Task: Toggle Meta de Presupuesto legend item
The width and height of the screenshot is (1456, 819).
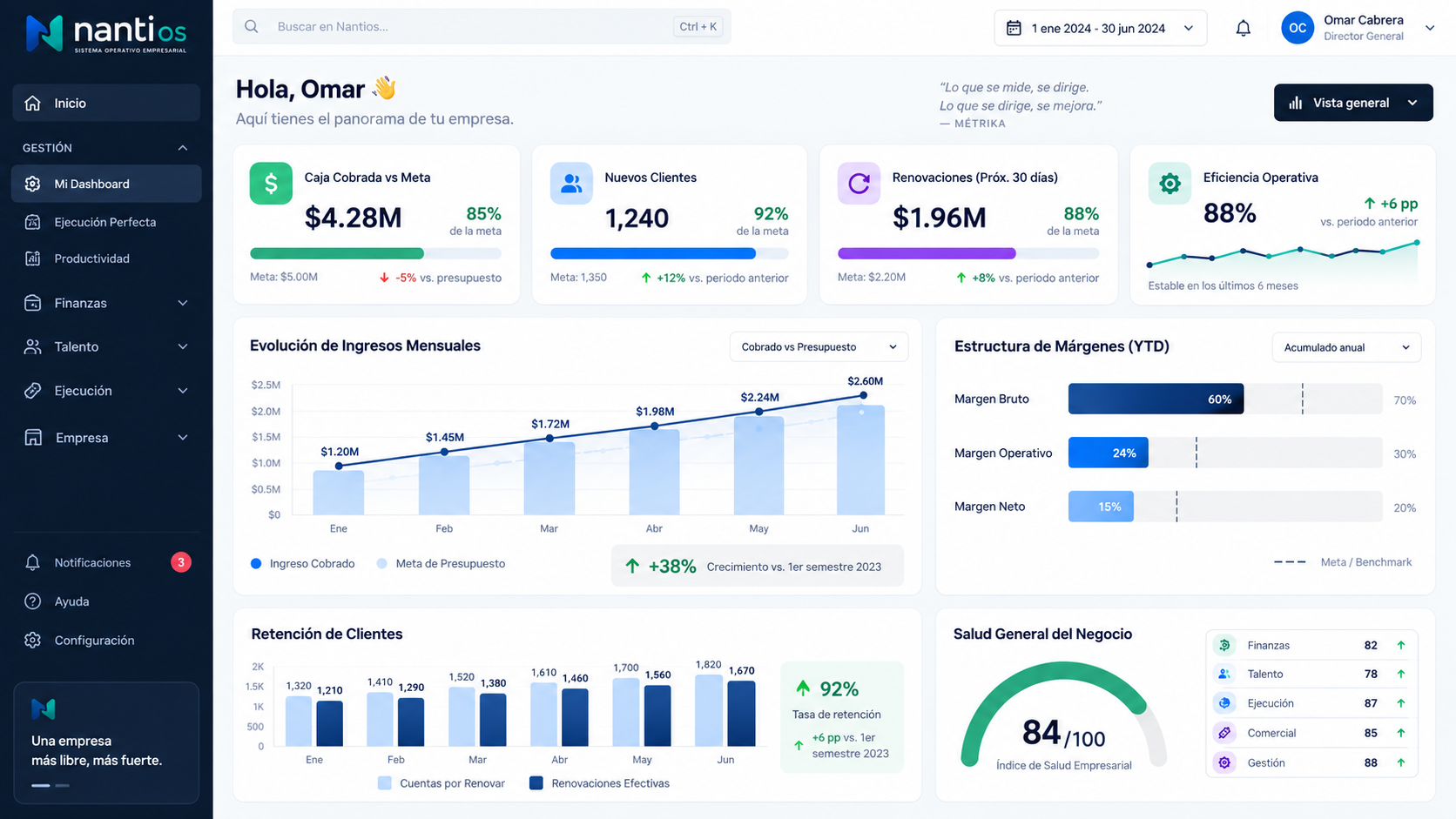Action: [441, 564]
